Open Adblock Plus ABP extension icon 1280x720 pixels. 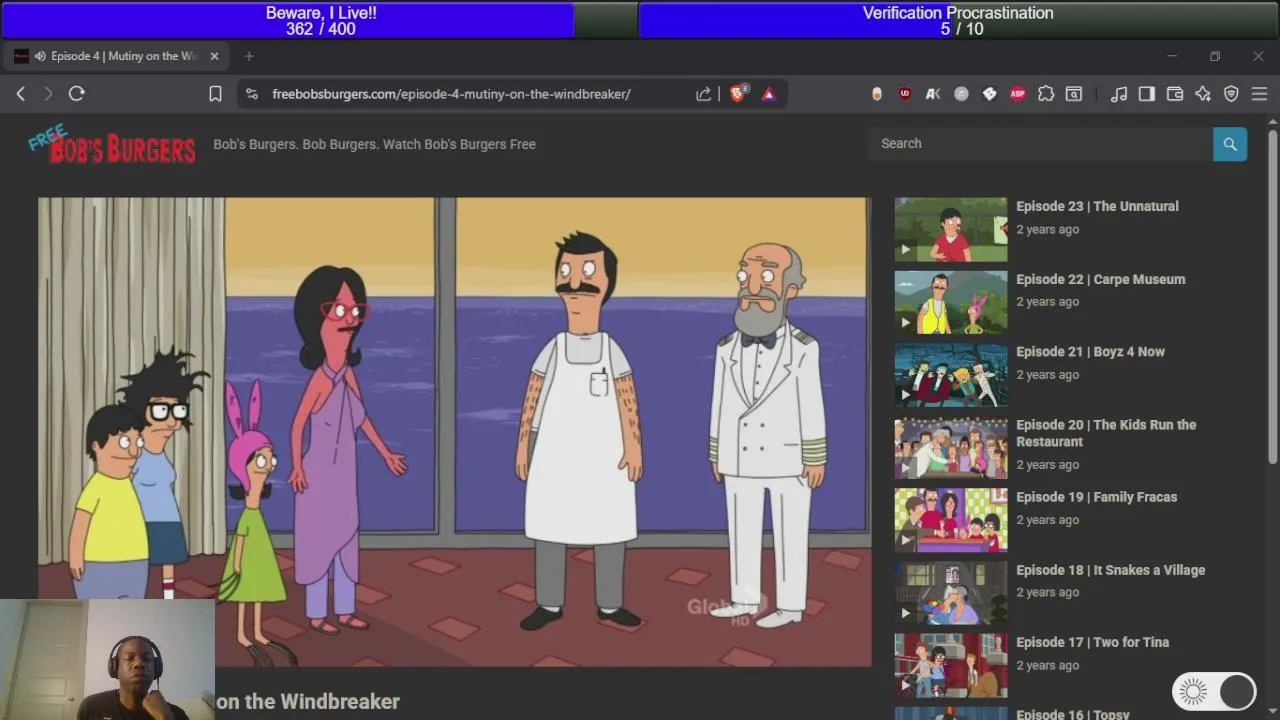pos(1018,94)
